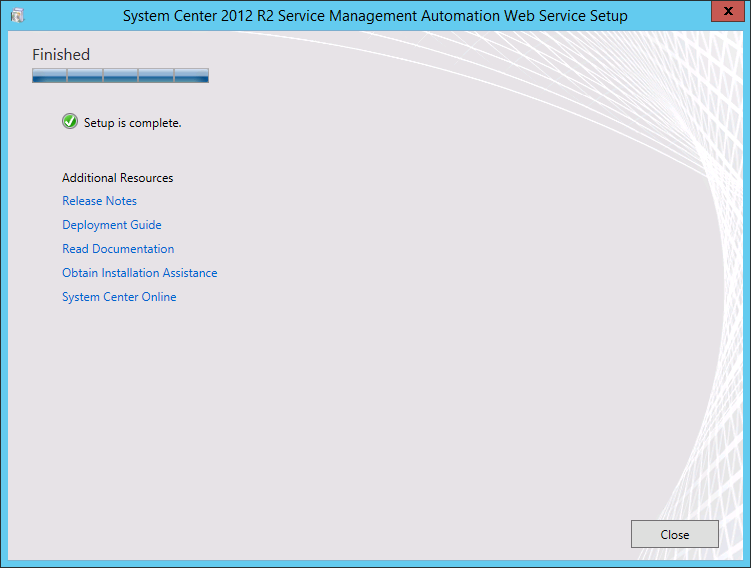Click the setup installer icon in title bar
Image resolution: width=751 pixels, height=568 pixels.
[x=18, y=15]
